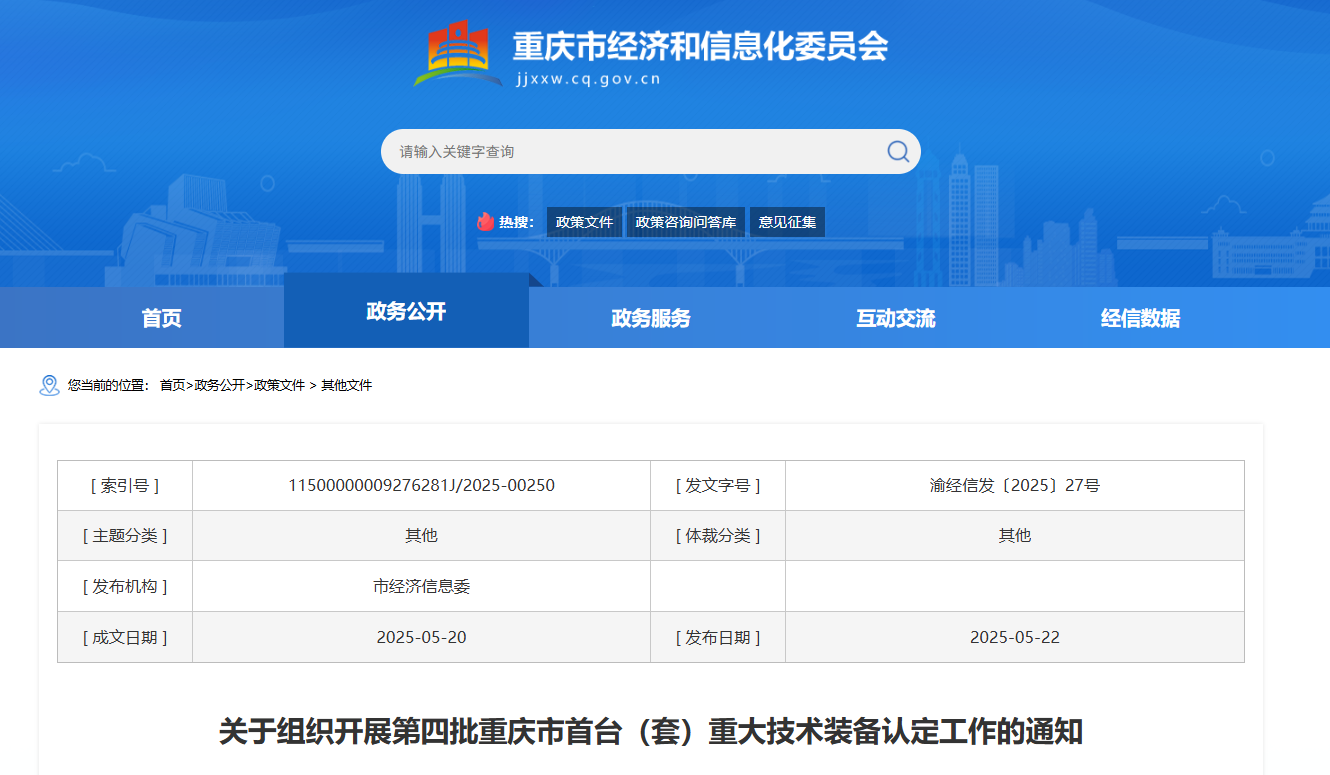The image size is (1330, 775).
Task: Click the site title 重庆市经济和信息化委员会
Action: coord(700,46)
